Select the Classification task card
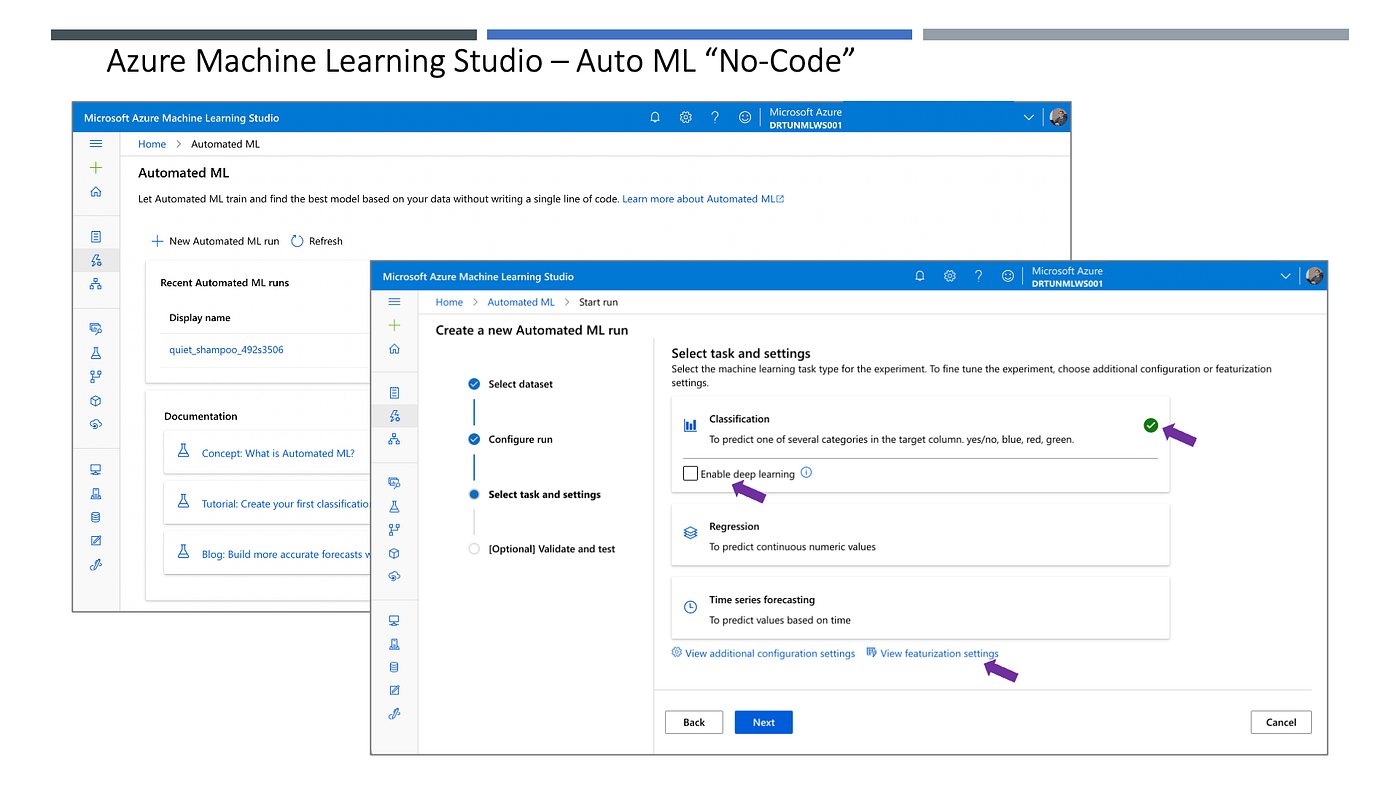The image size is (1400, 788). (920, 444)
